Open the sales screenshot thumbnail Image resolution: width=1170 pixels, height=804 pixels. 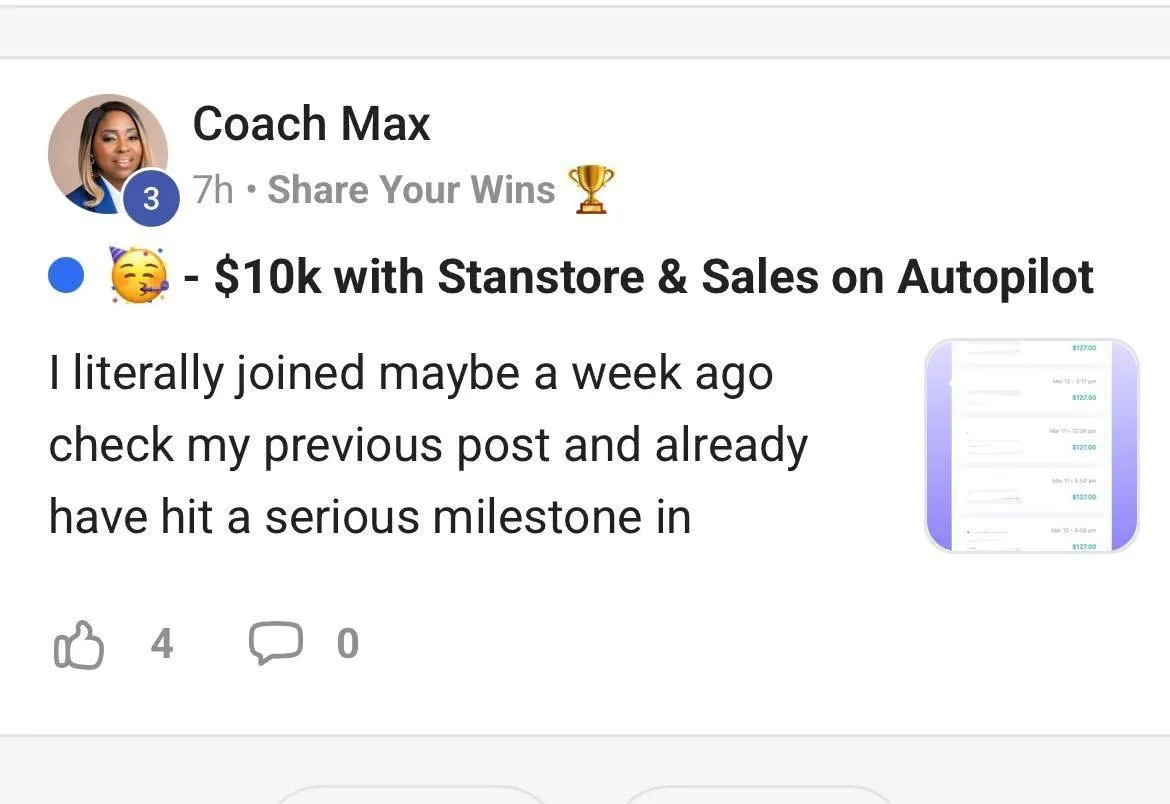pyautogui.click(x=1032, y=446)
